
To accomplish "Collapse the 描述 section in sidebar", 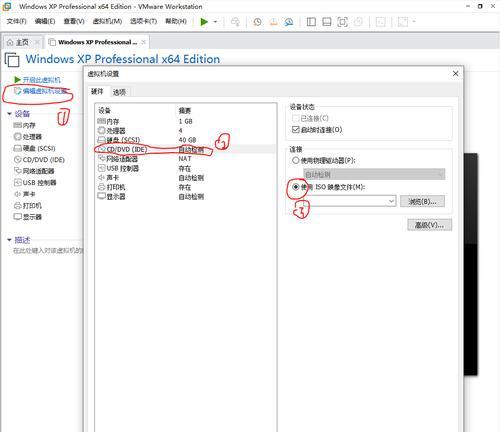I will click(x=9, y=240).
